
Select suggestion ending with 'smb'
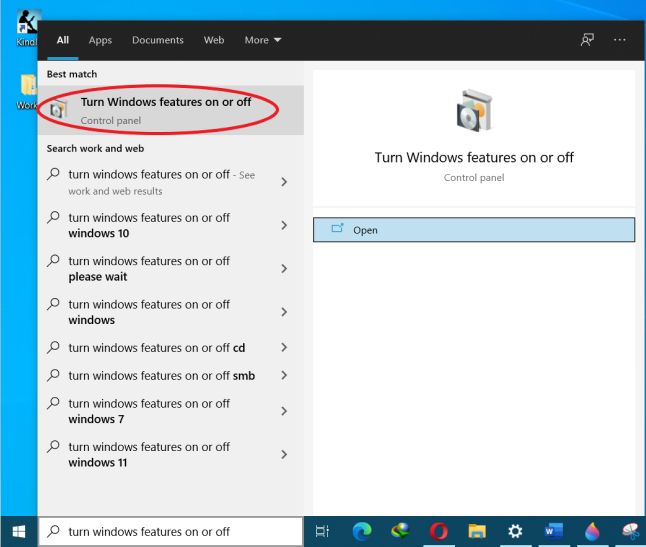pos(161,375)
